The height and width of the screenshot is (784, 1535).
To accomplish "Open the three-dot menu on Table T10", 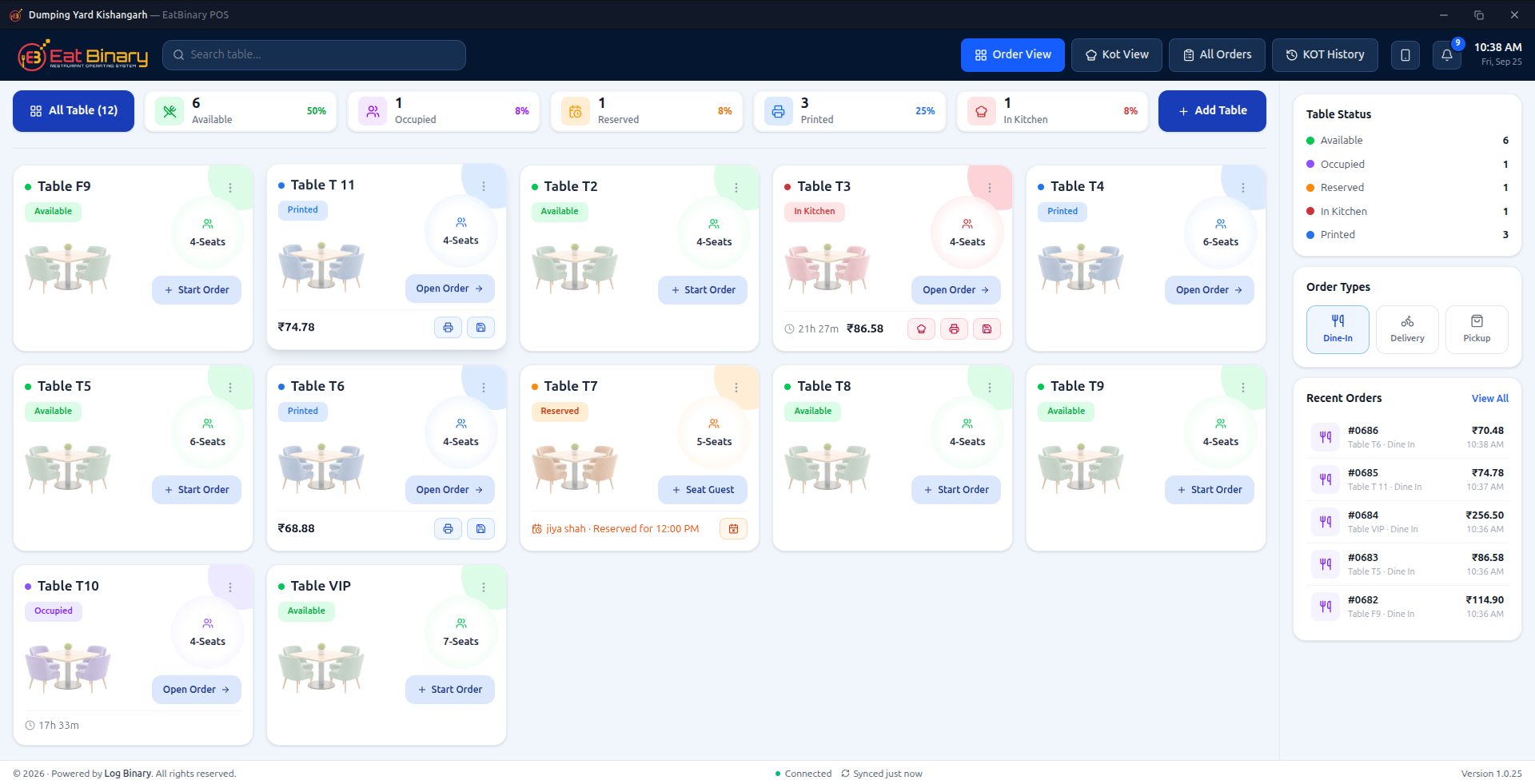I will 230,587.
